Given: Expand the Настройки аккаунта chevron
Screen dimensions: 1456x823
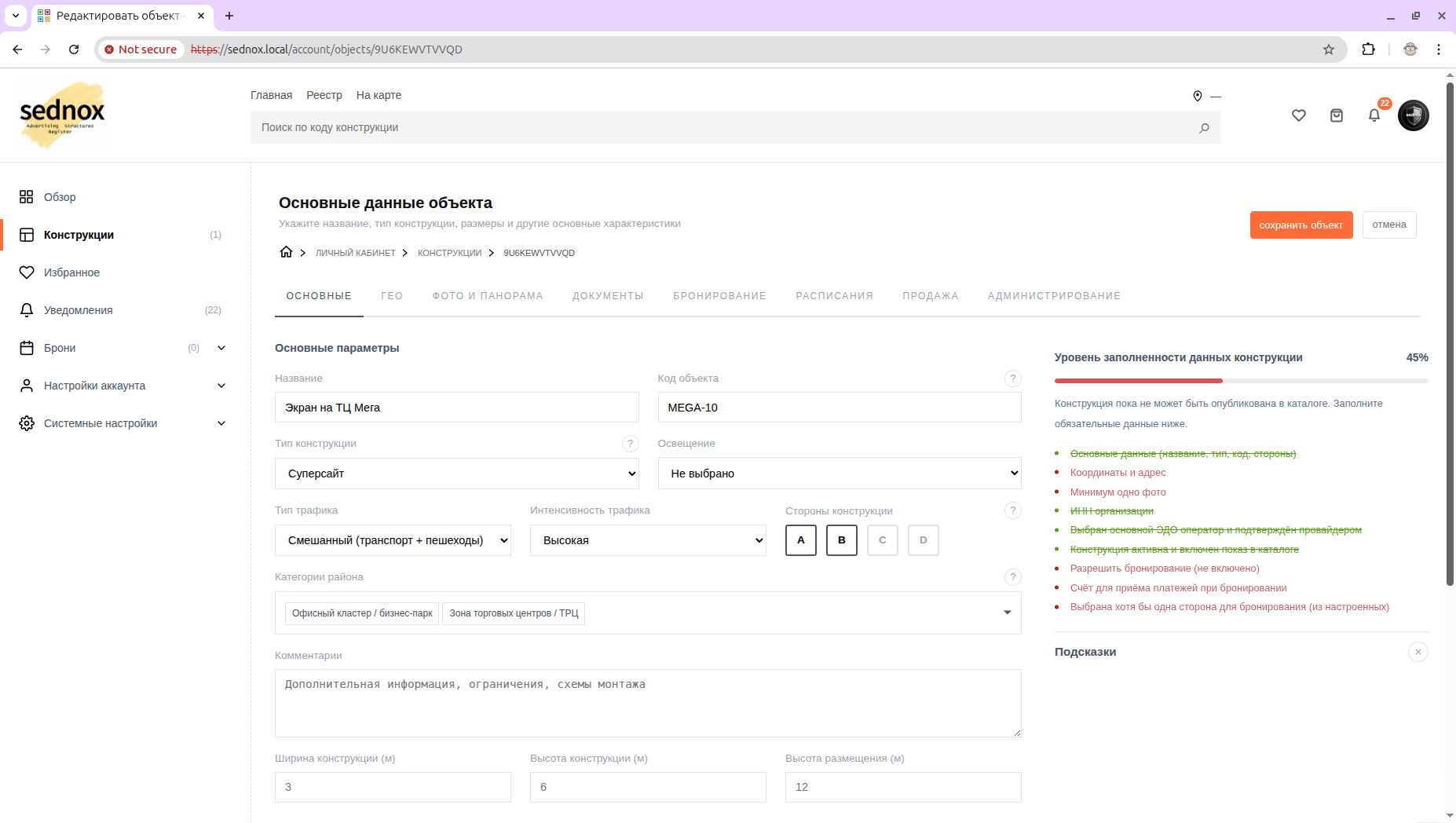Looking at the screenshot, I should click(x=221, y=386).
